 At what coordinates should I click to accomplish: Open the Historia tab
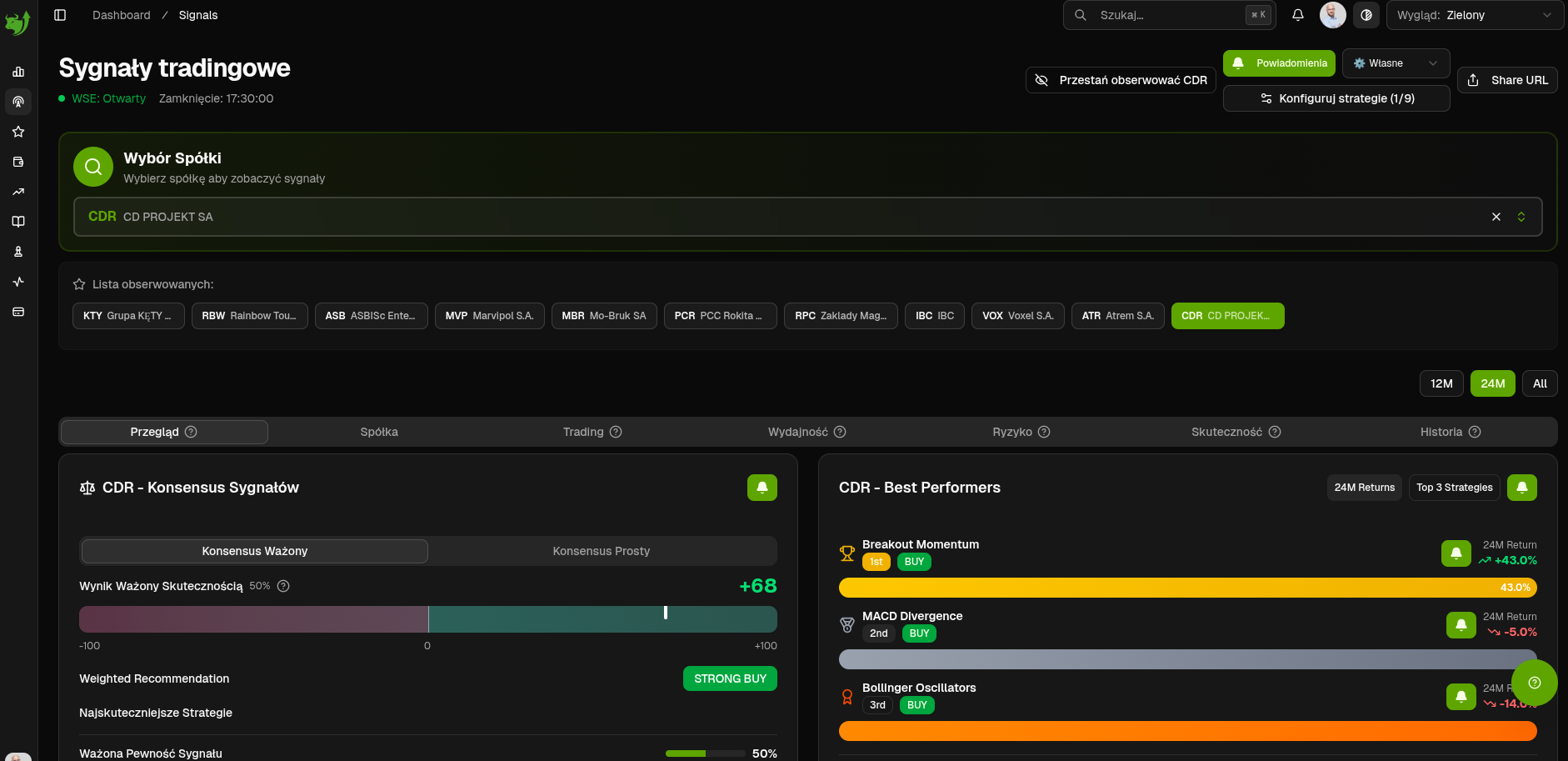pos(1451,432)
